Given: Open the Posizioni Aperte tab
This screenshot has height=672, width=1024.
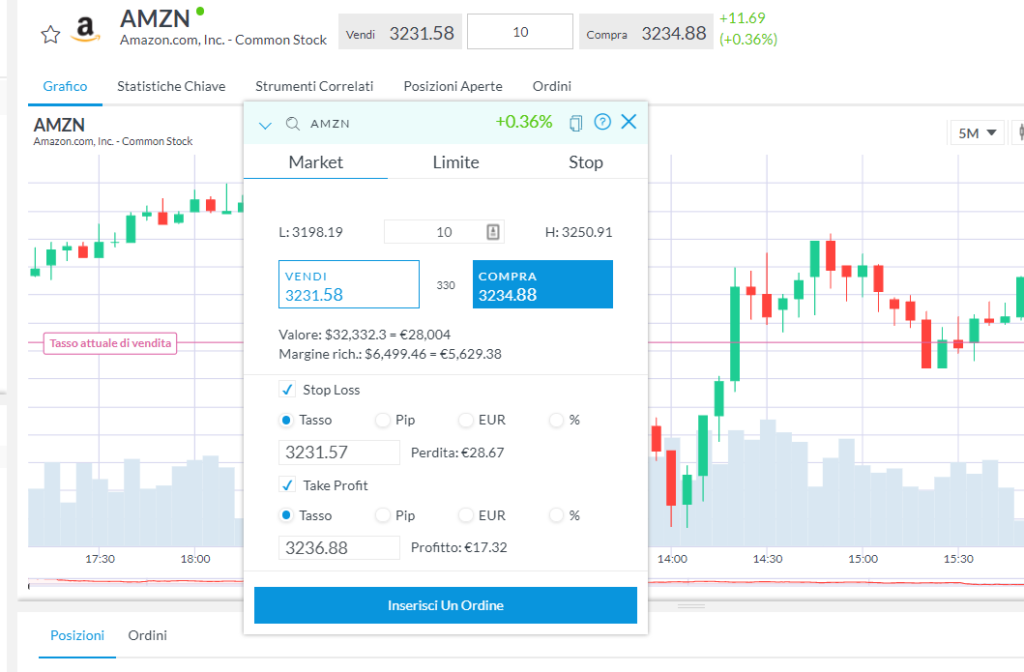Looking at the screenshot, I should [x=453, y=86].
